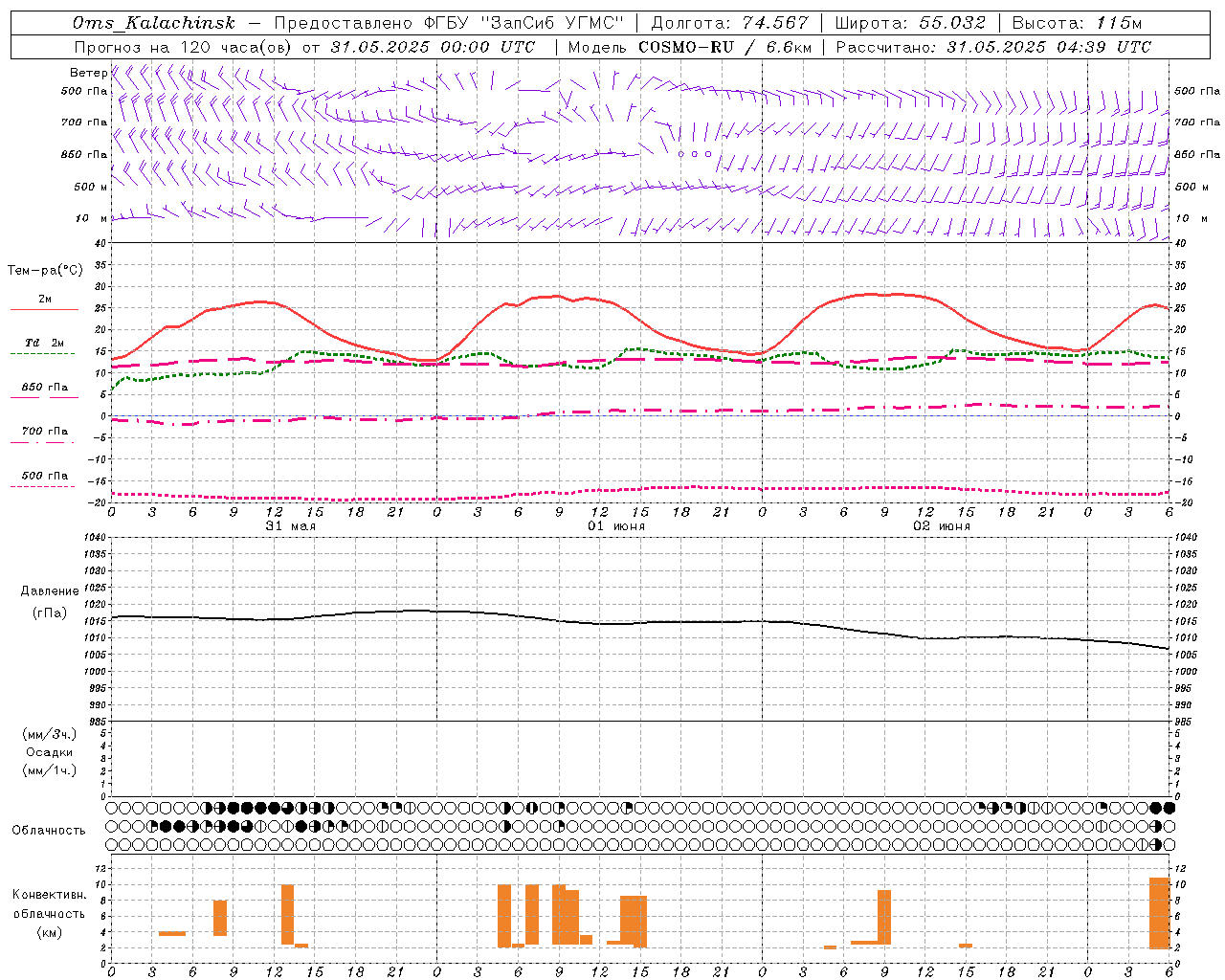Click the left '500 м' wind level label
1225x980 pixels.
click(91, 187)
